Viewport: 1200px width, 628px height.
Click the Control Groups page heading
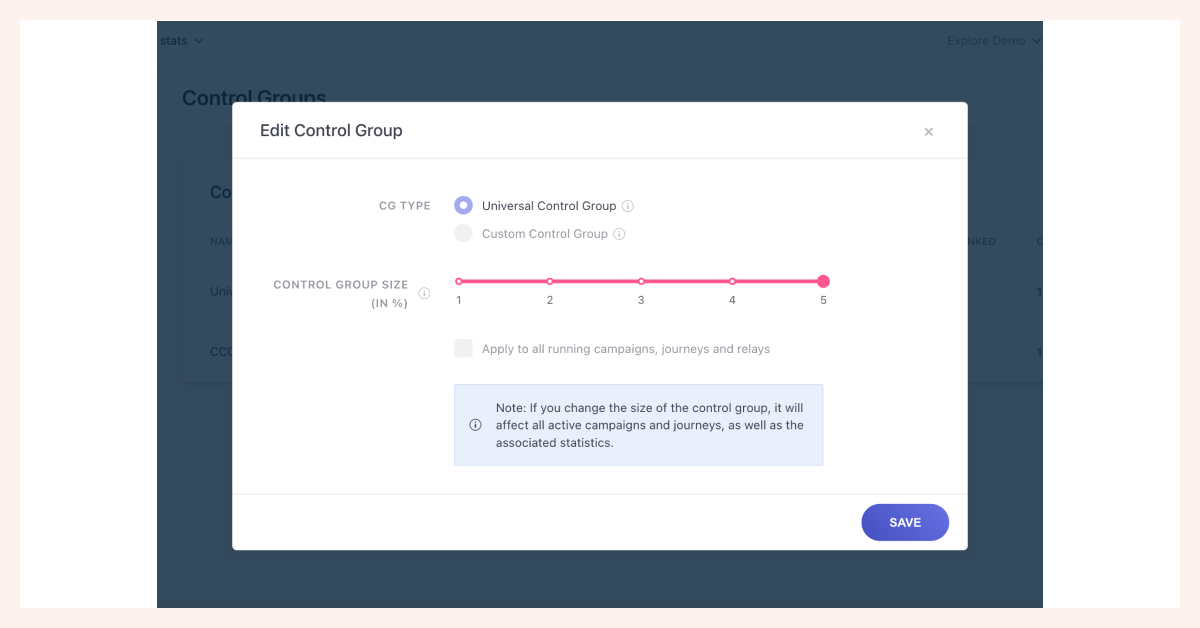[x=254, y=97]
